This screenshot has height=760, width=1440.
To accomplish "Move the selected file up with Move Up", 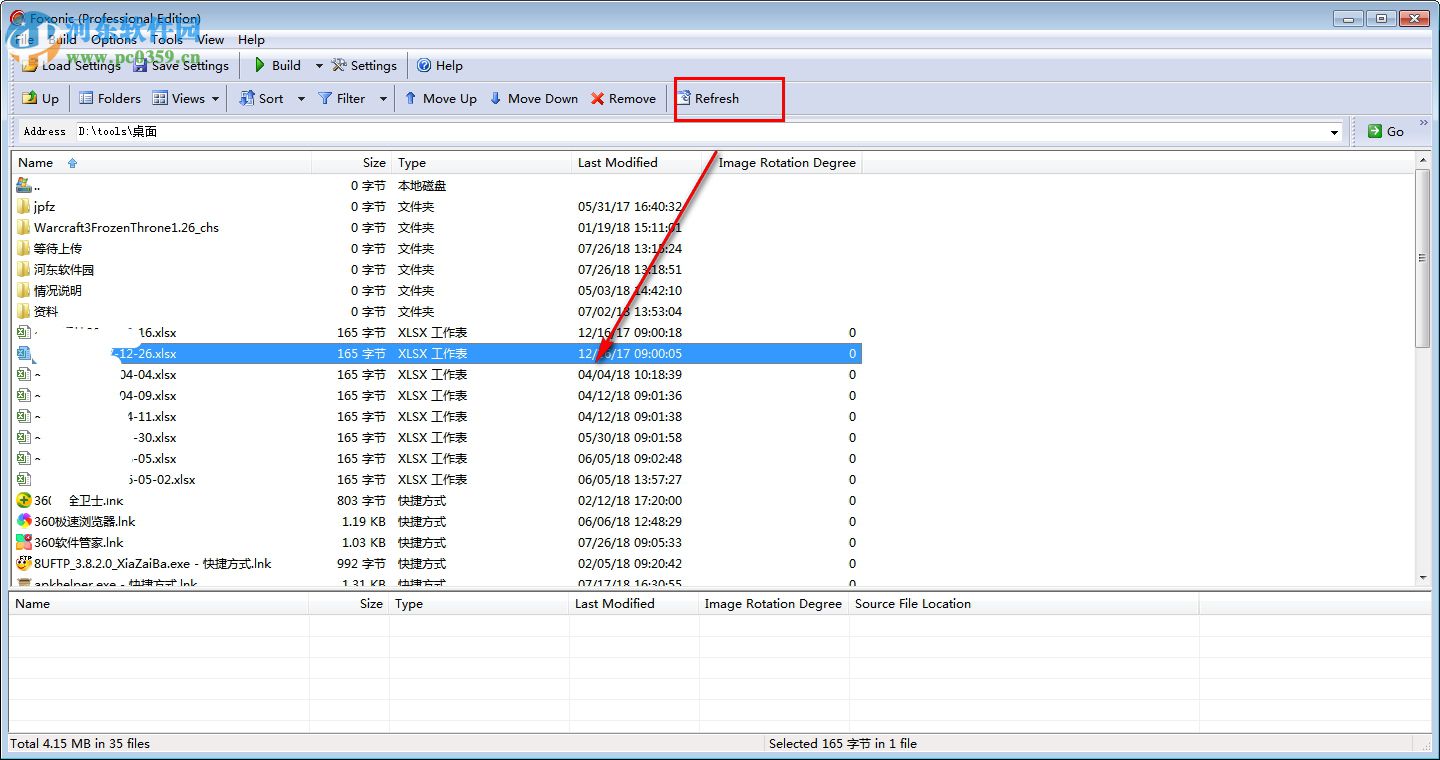I will (440, 99).
